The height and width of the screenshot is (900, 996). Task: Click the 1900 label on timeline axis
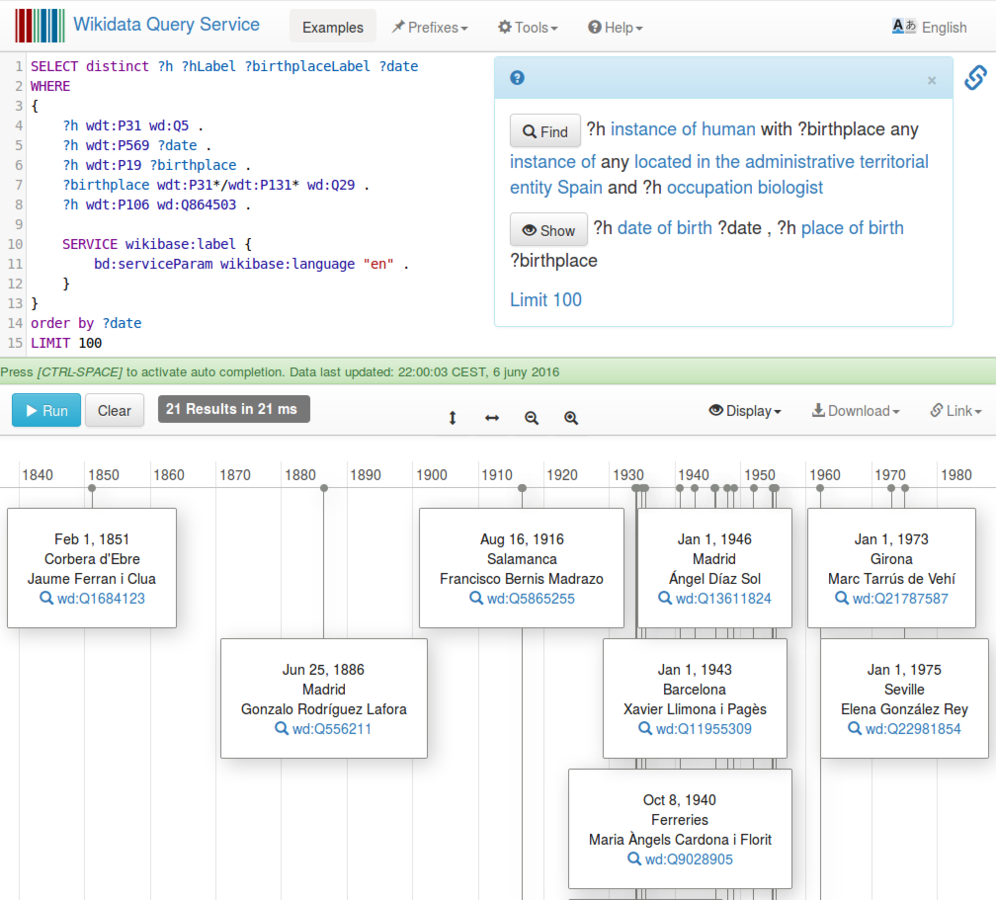pyautogui.click(x=432, y=474)
